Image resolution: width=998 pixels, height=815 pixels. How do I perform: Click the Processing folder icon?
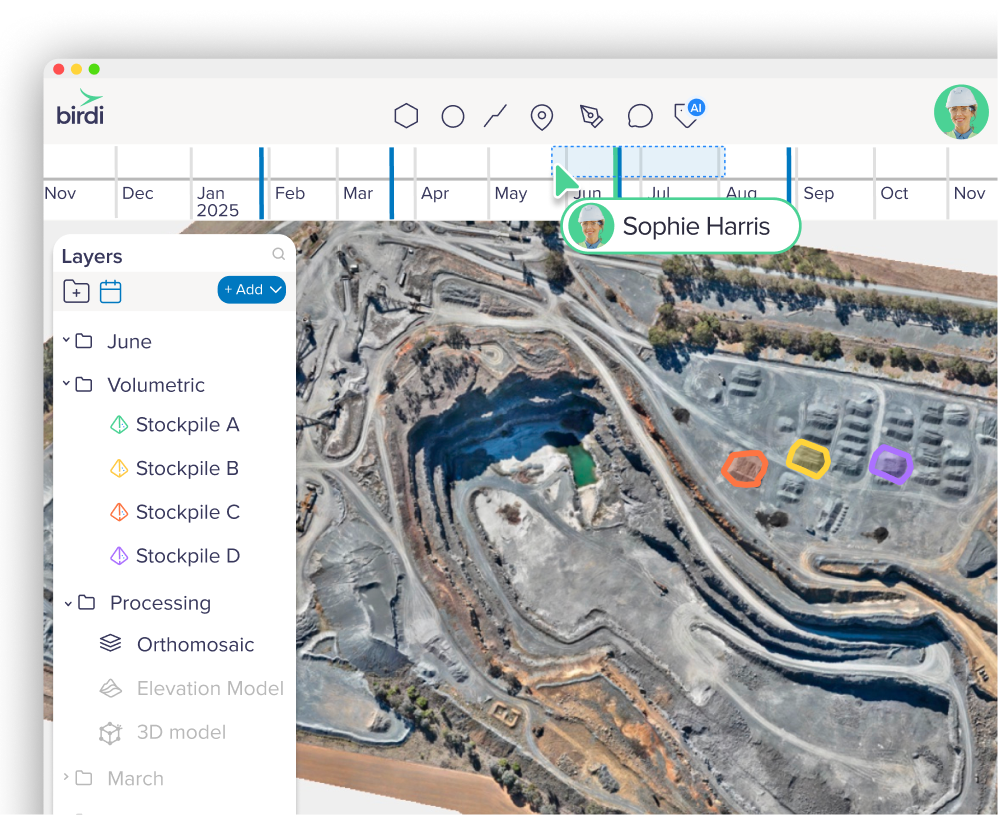[x=87, y=602]
